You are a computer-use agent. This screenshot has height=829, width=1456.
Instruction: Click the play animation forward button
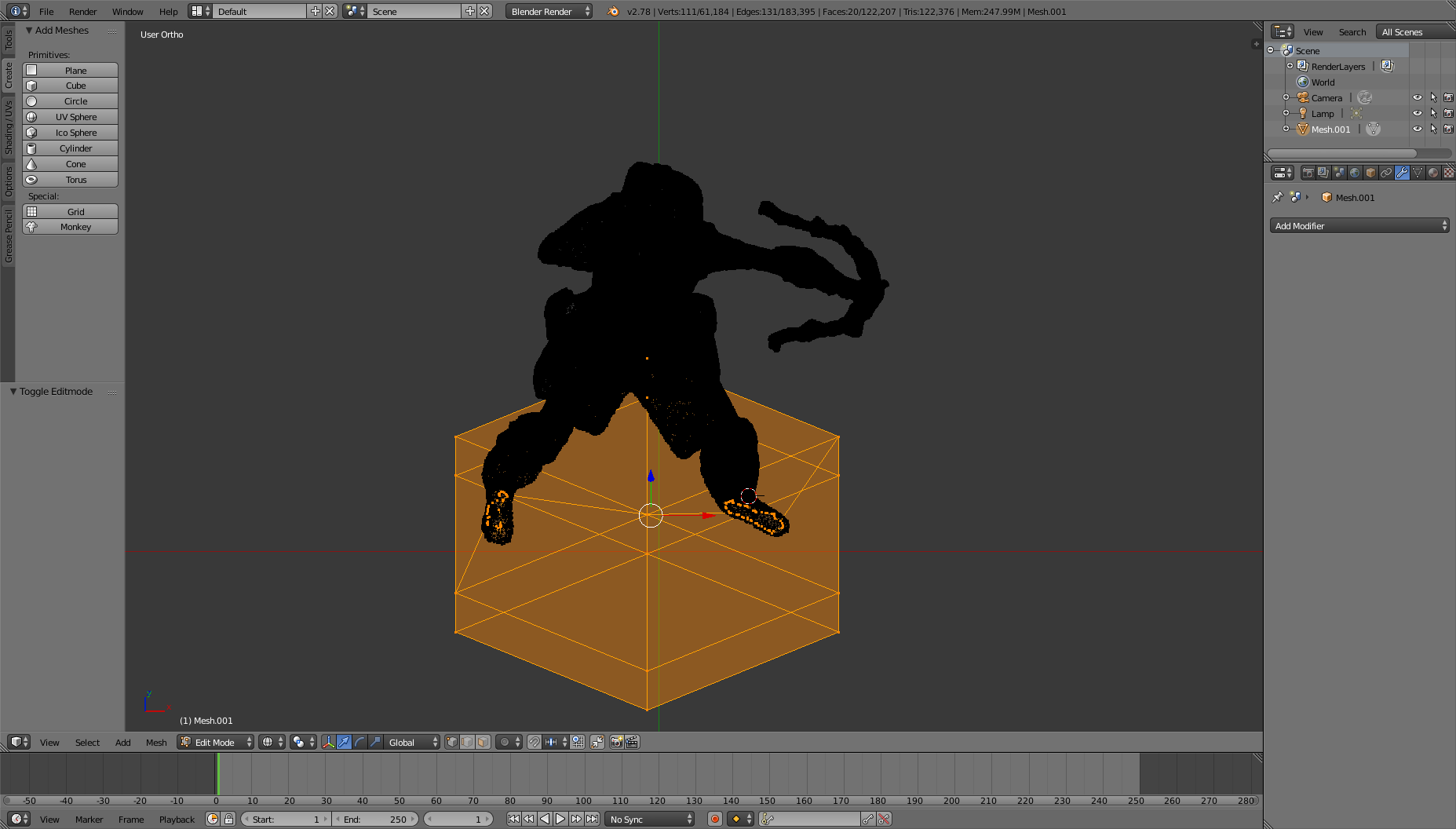pos(560,819)
